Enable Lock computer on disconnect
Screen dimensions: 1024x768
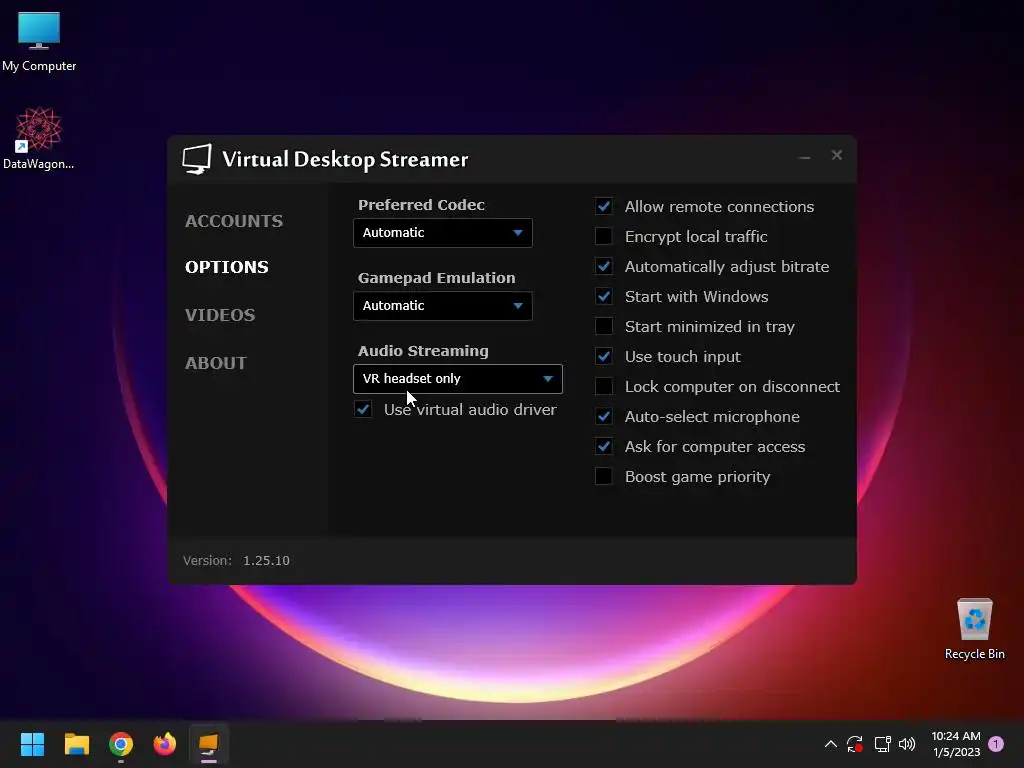click(x=604, y=387)
